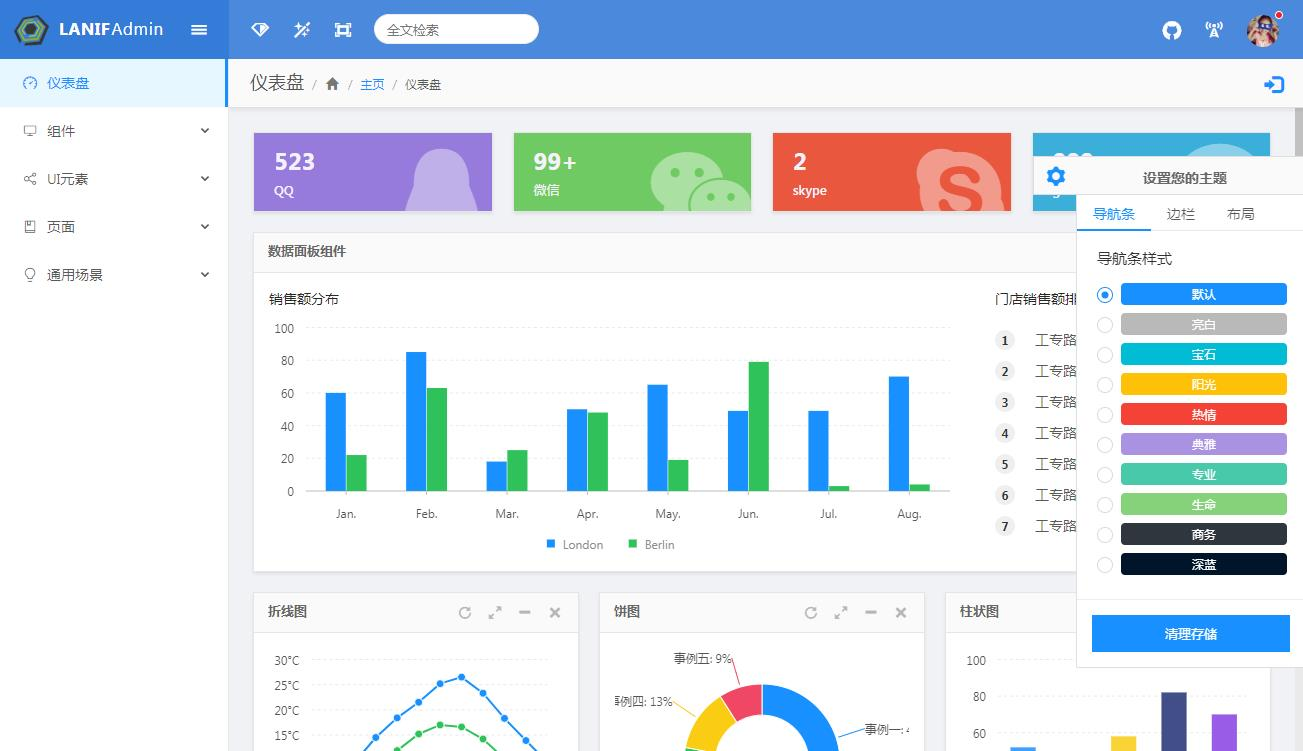Open the GitHub link icon

[x=1172, y=30]
